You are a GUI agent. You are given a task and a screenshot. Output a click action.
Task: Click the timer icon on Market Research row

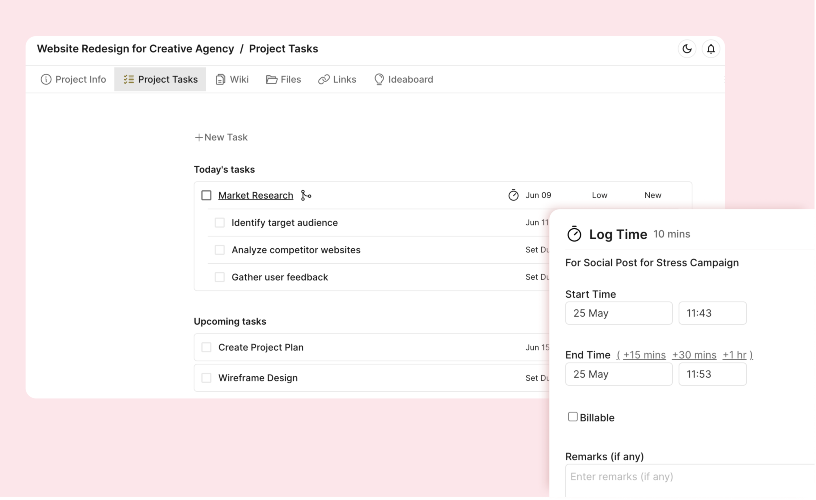513,195
